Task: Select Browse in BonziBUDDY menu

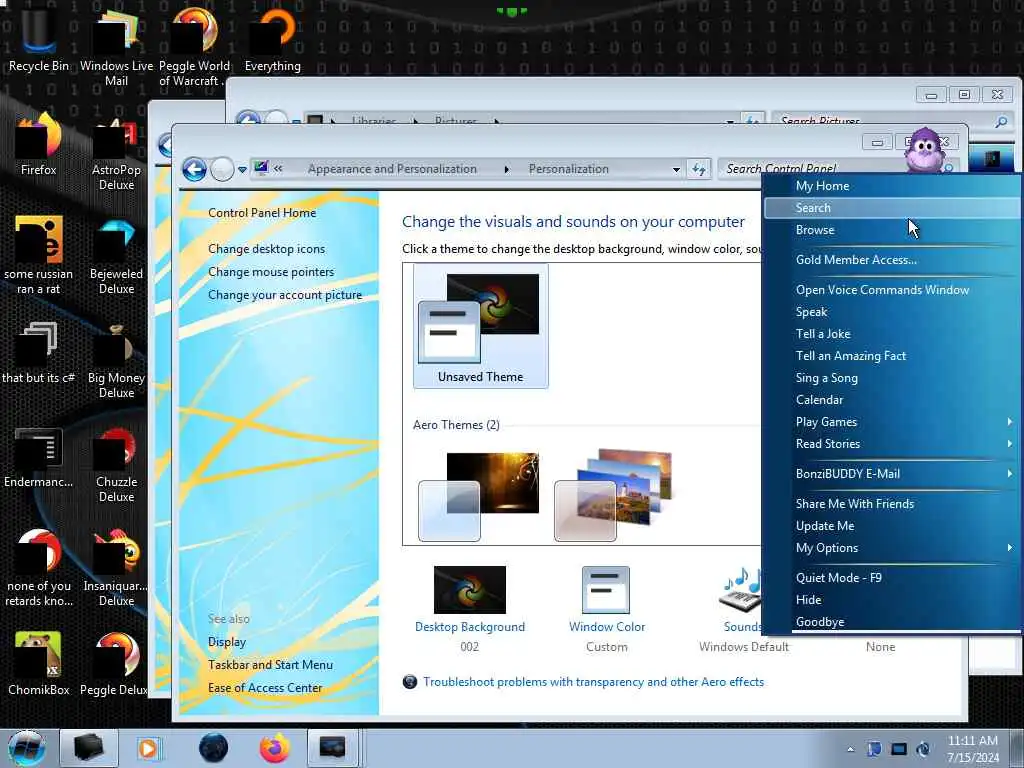Action: coord(891,230)
